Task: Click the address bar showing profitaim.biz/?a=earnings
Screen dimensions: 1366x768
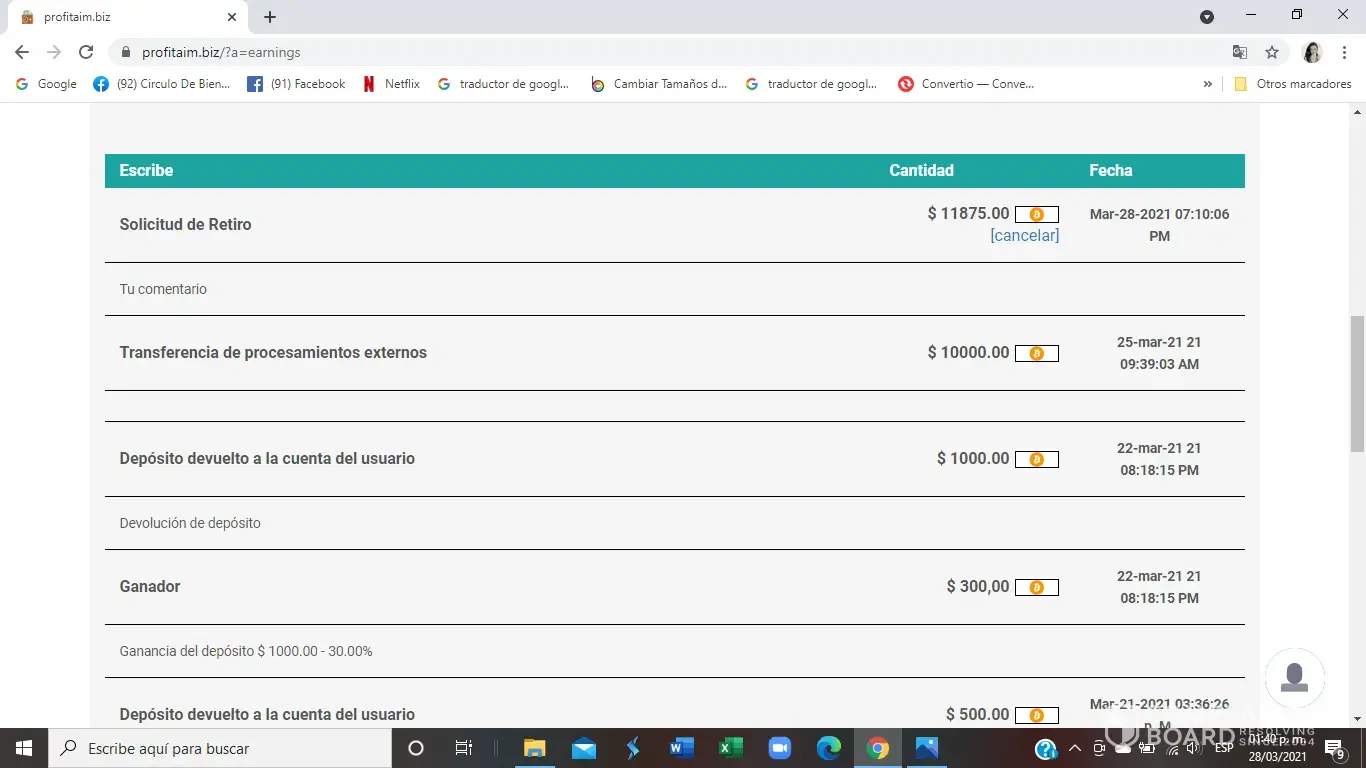Action: (670, 52)
